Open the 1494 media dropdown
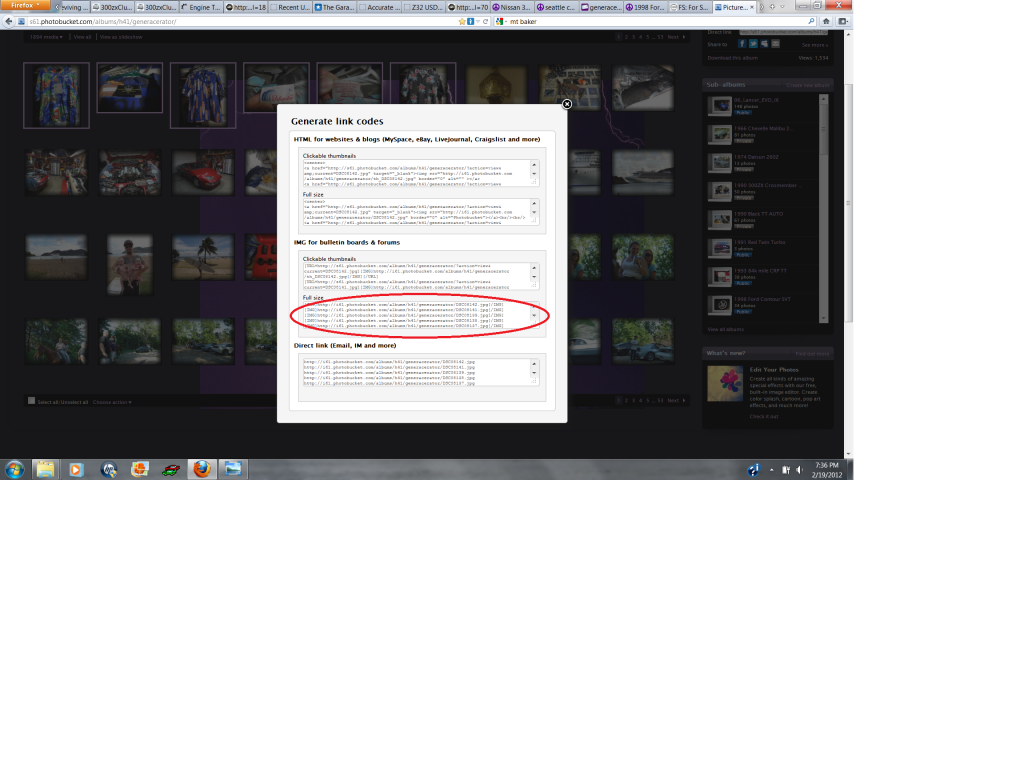 [x=46, y=37]
